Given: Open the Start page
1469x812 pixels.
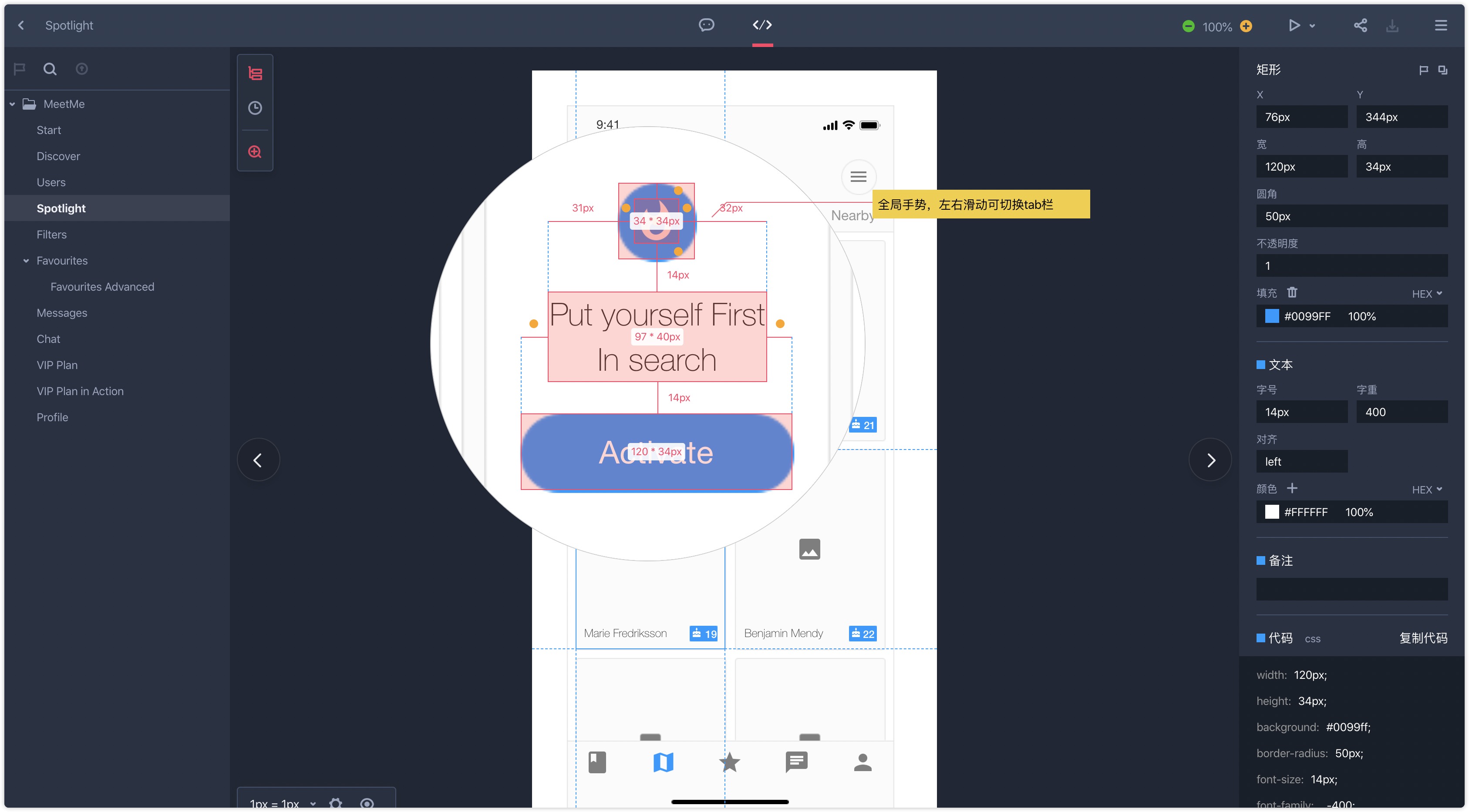Looking at the screenshot, I should click(48, 130).
